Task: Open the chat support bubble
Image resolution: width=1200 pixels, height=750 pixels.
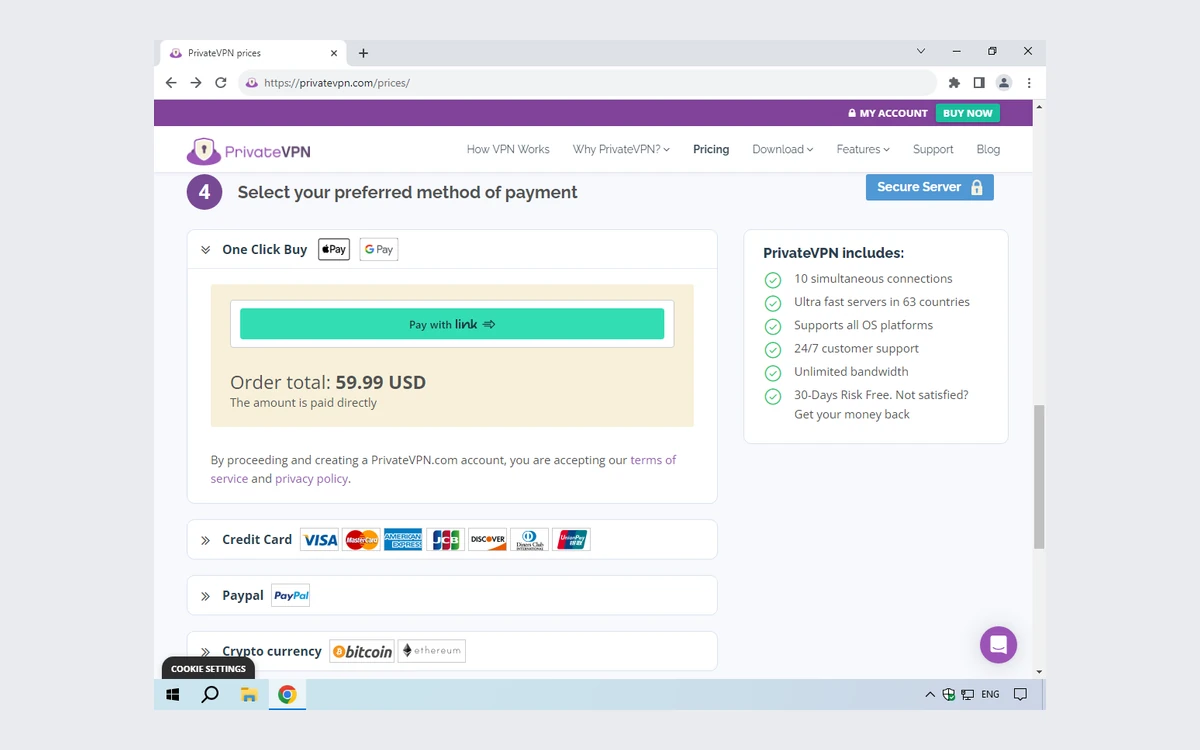Action: click(x=998, y=645)
